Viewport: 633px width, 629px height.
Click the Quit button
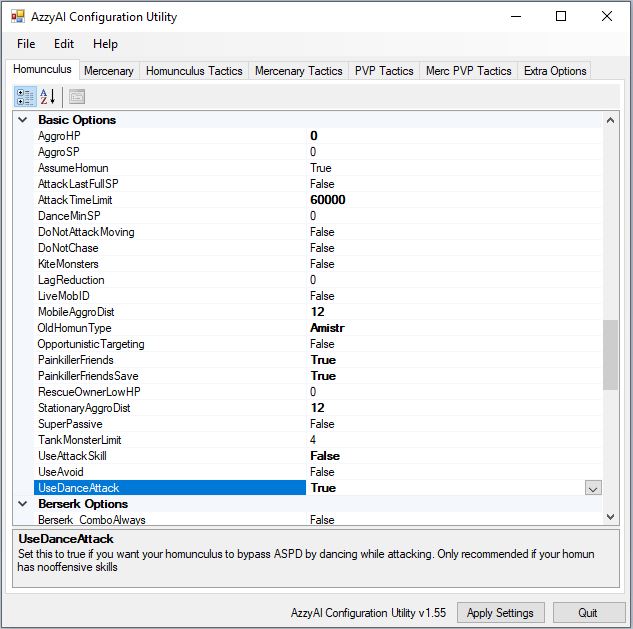pos(588,613)
